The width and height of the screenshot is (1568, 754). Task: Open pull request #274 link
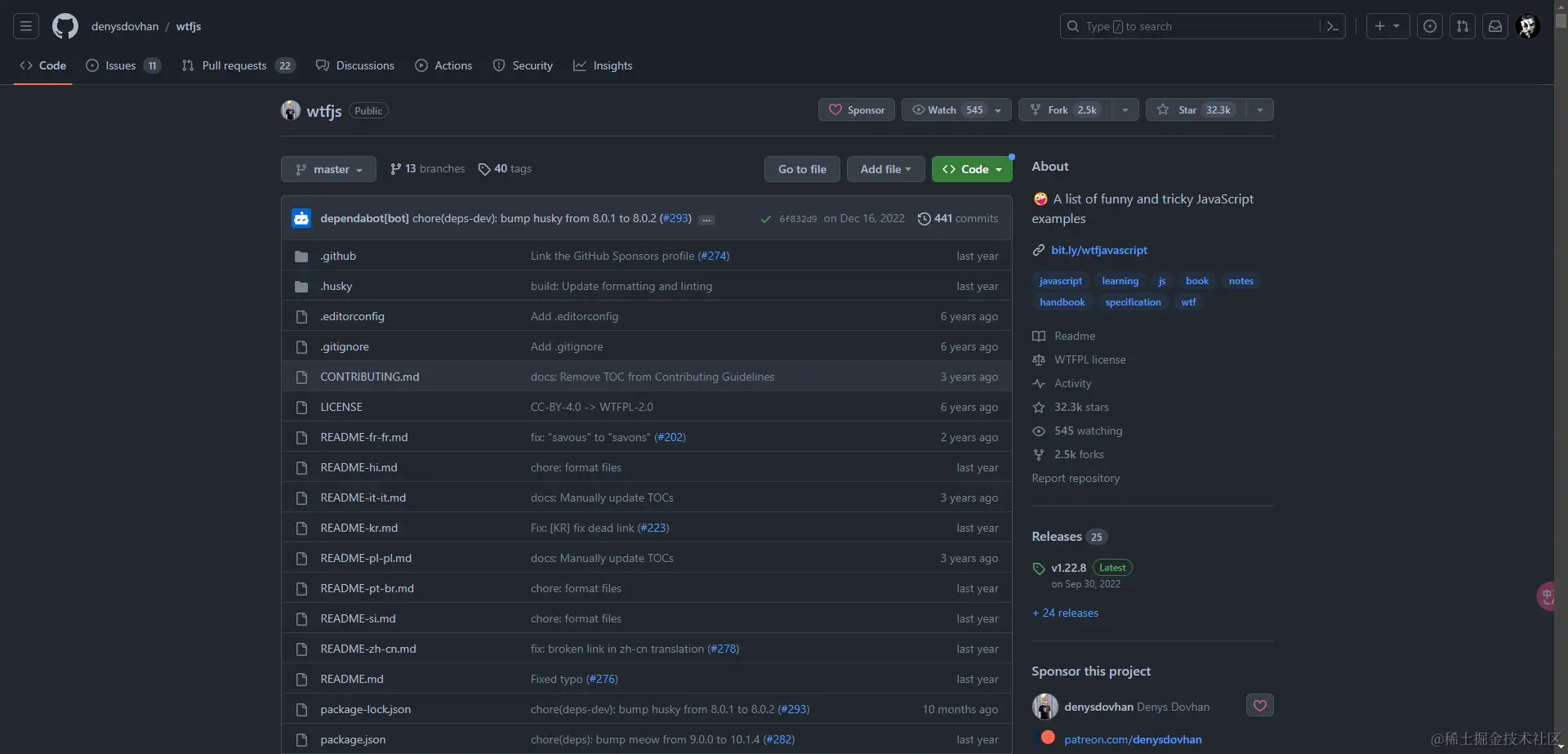click(x=714, y=256)
